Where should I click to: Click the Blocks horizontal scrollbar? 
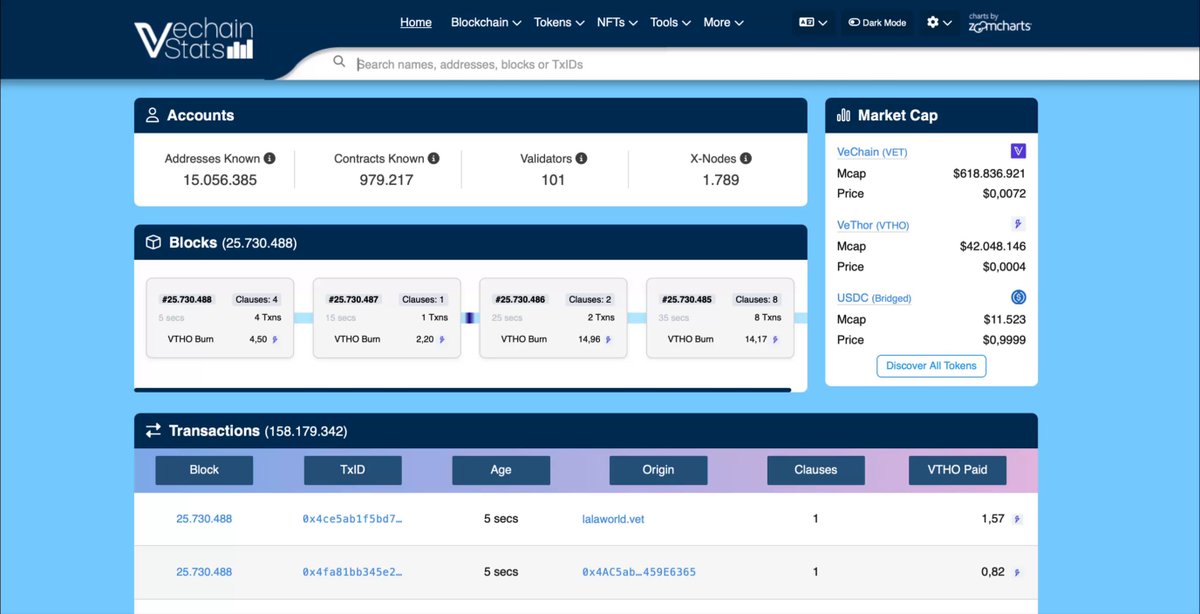[x=462, y=390]
